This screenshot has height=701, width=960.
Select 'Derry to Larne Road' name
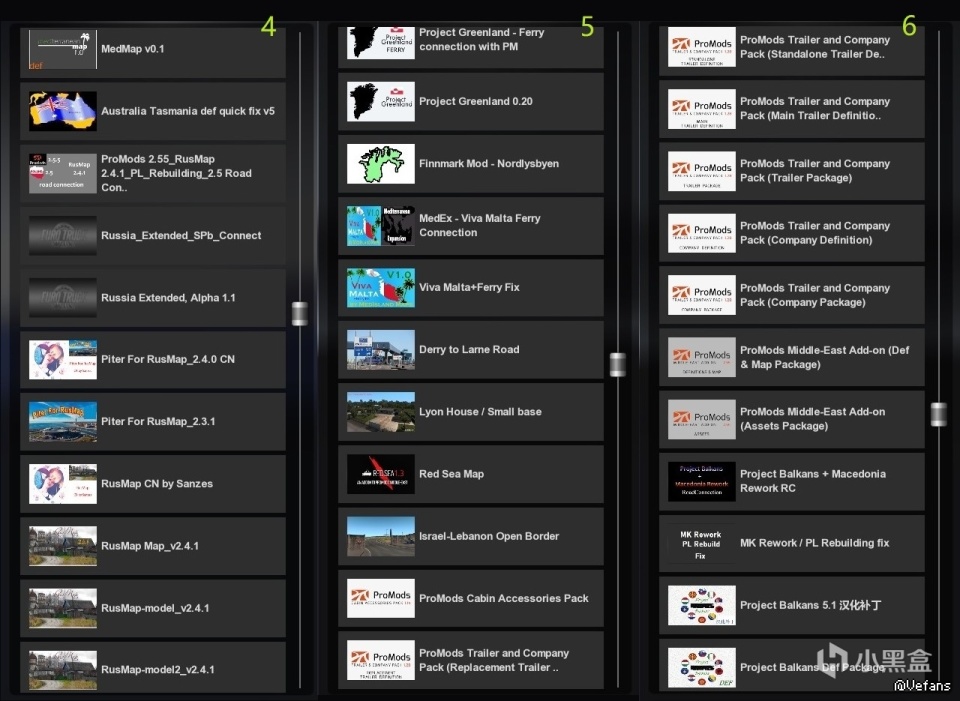pyautogui.click(x=469, y=350)
